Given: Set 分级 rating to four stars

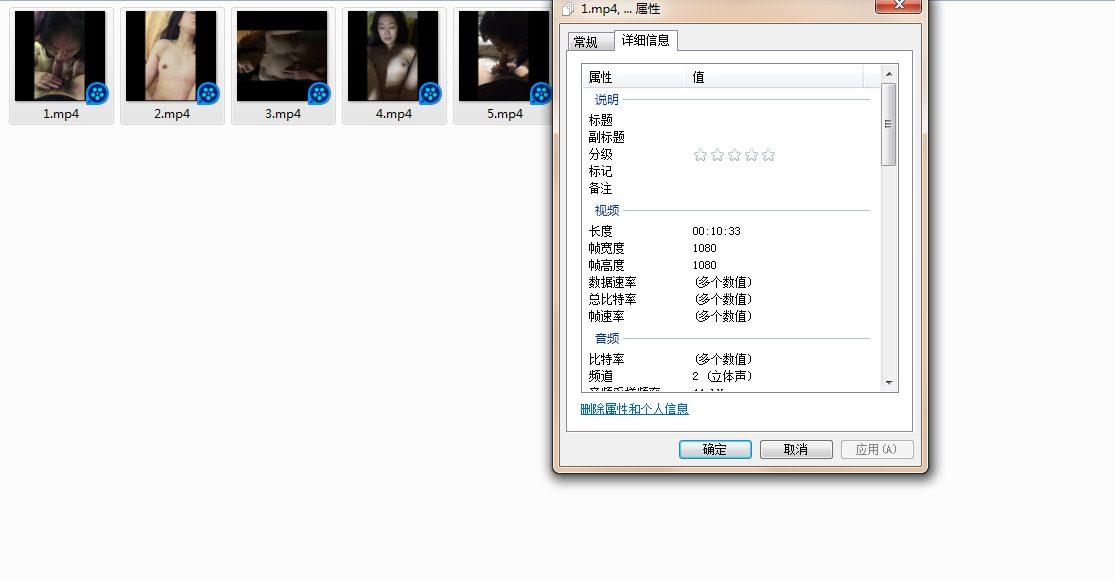Looking at the screenshot, I should pos(752,155).
